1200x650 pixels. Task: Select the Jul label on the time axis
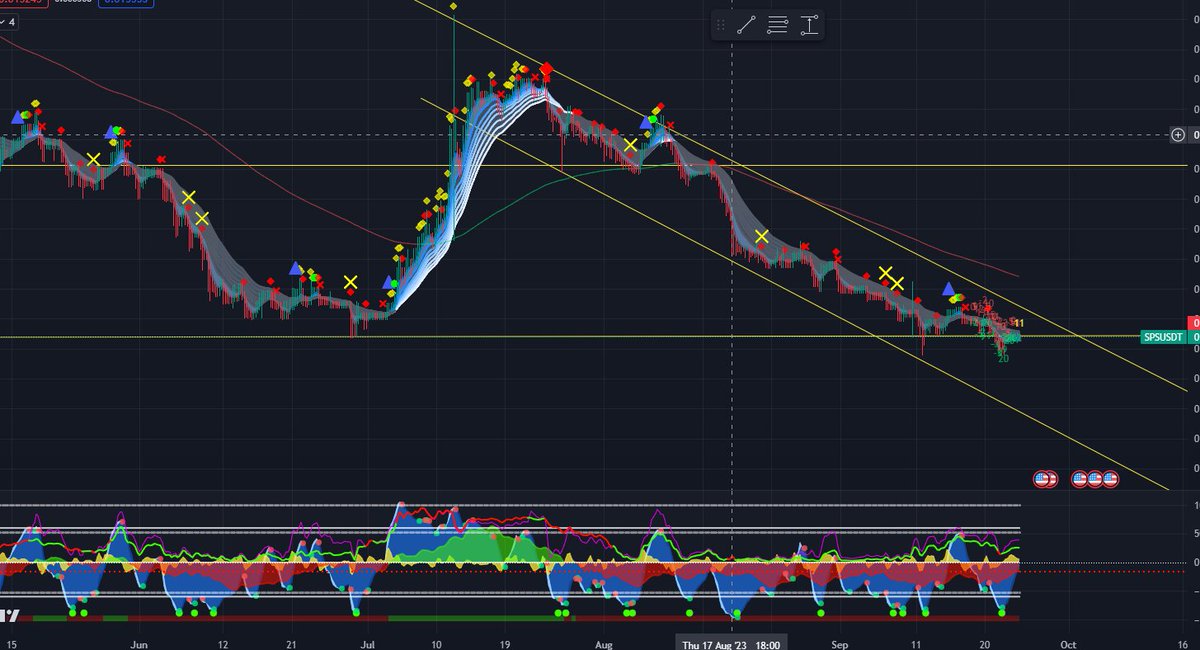click(x=368, y=645)
